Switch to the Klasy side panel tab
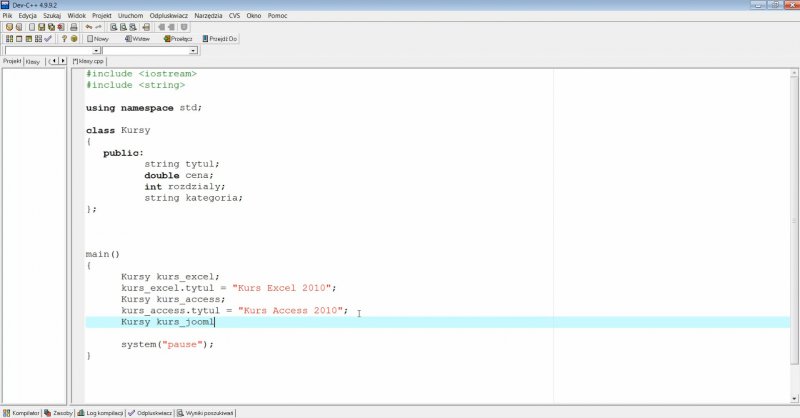The image size is (800, 418). (x=33, y=61)
